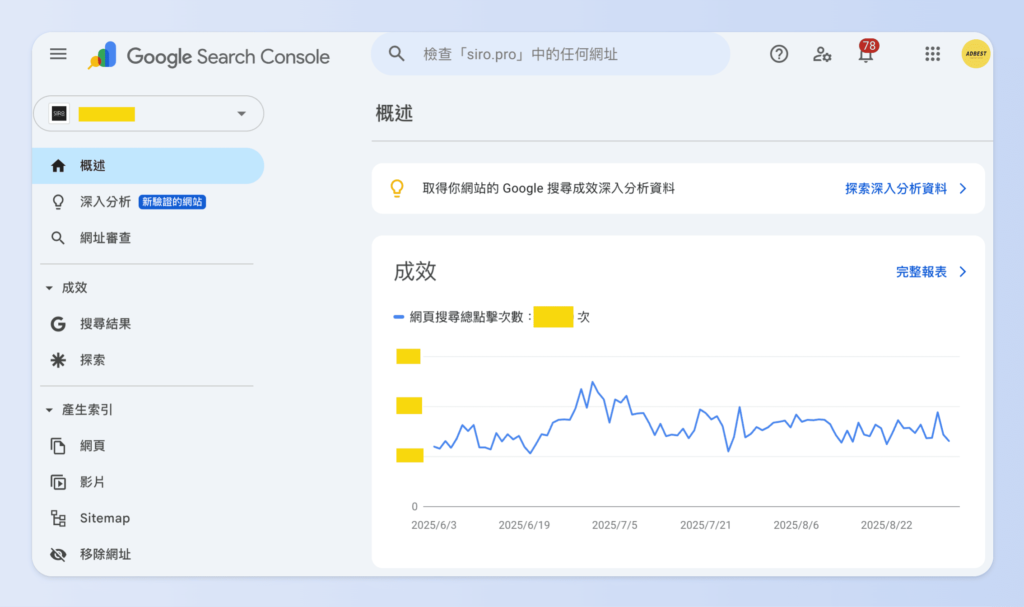The image size is (1024, 607).
Task: Open 深入分析 in the sidebar
Action: tap(105, 202)
